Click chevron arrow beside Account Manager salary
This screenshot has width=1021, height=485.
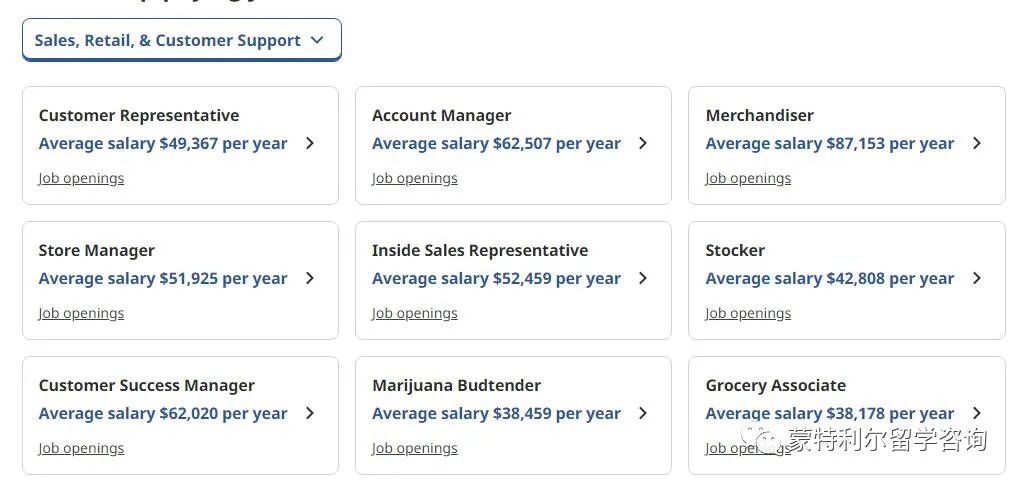(x=643, y=143)
